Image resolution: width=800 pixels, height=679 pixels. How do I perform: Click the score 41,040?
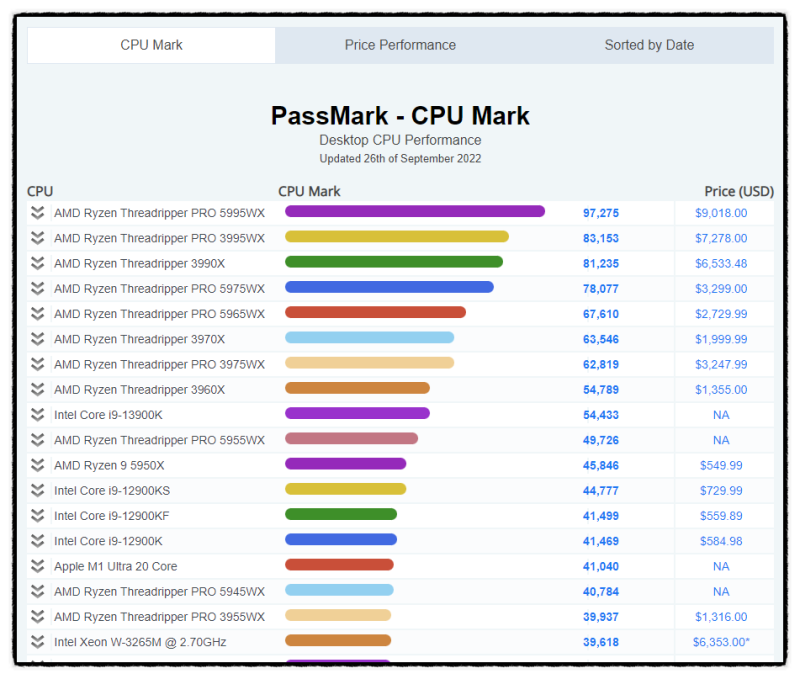(x=601, y=567)
